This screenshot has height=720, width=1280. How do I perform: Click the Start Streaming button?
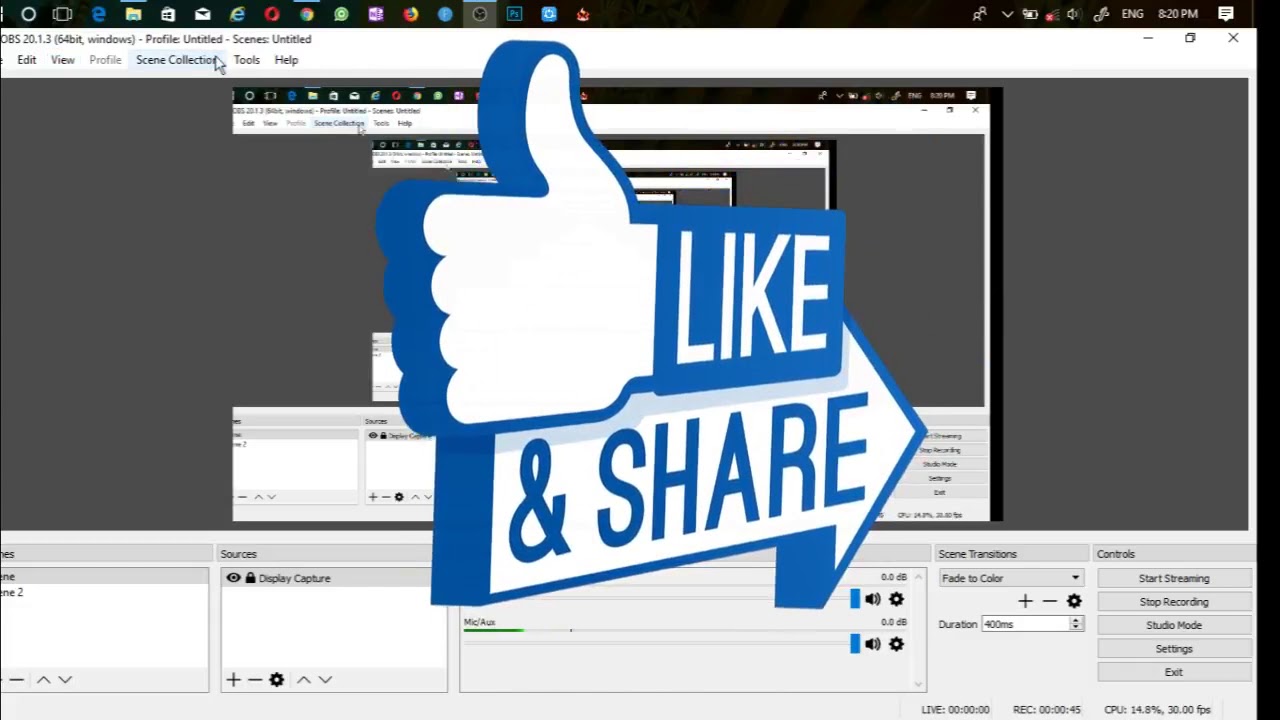1174,578
